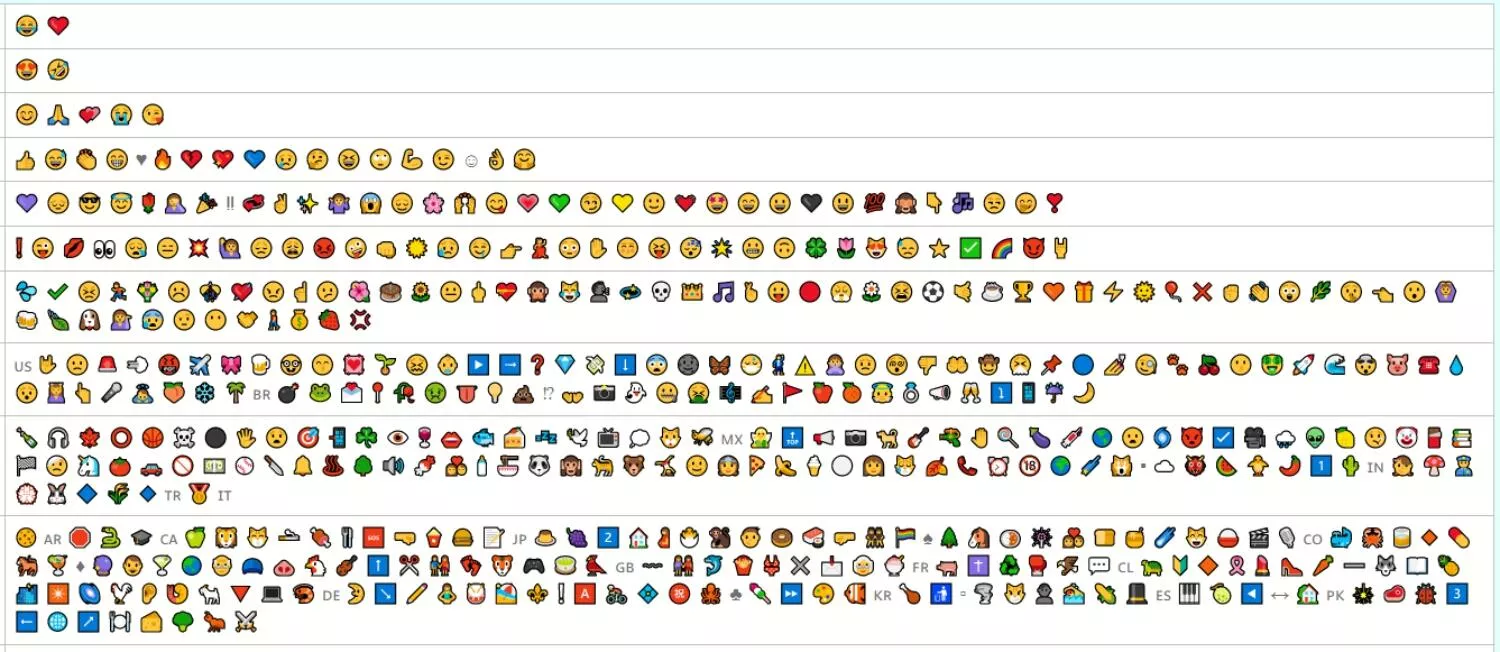1500x652 pixels.
Task: Select the headphones emoji
Action: [57, 438]
